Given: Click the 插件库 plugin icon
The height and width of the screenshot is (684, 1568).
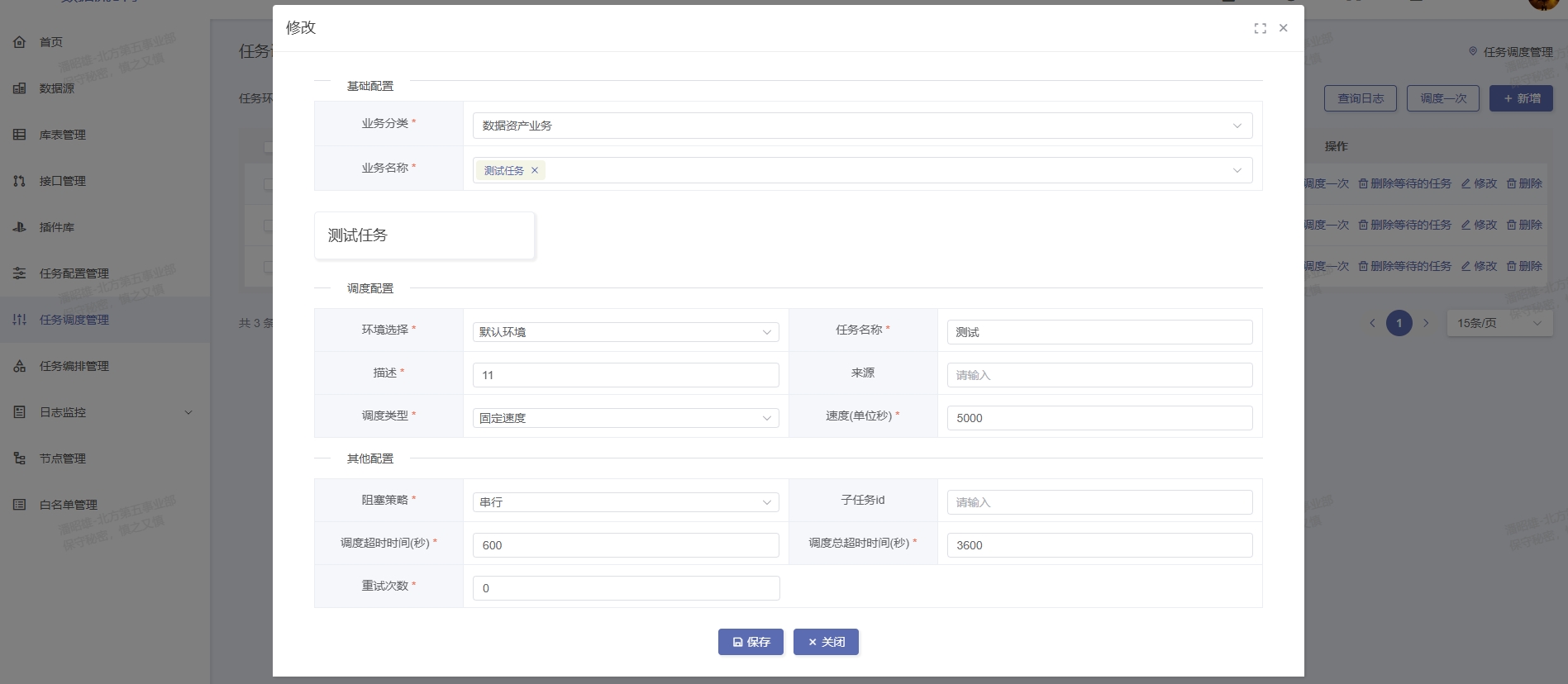Looking at the screenshot, I should tap(20, 227).
